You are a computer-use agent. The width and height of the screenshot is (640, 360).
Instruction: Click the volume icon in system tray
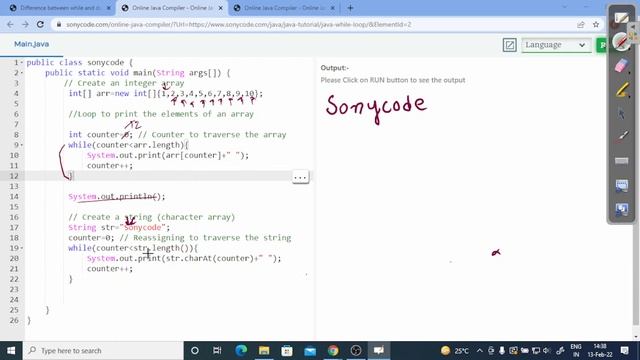tap(547, 351)
